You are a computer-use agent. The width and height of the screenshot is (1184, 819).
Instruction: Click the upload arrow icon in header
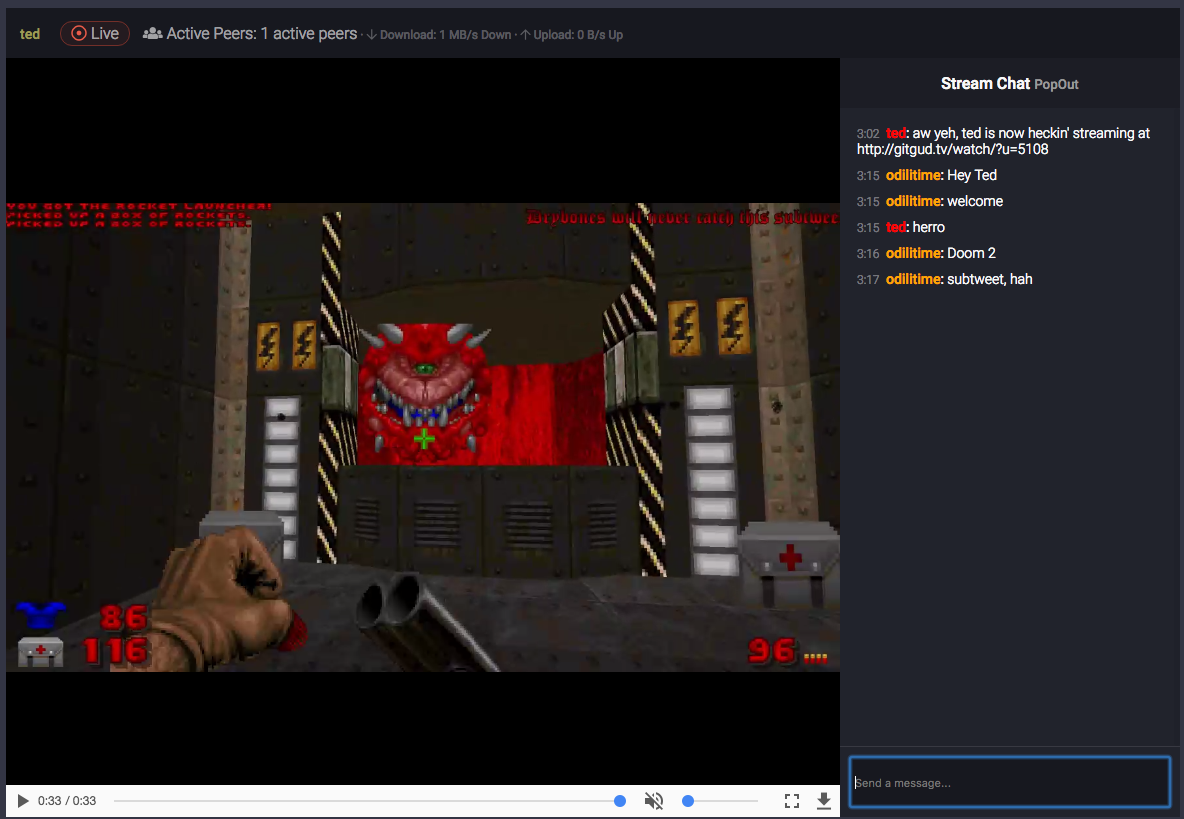point(526,35)
